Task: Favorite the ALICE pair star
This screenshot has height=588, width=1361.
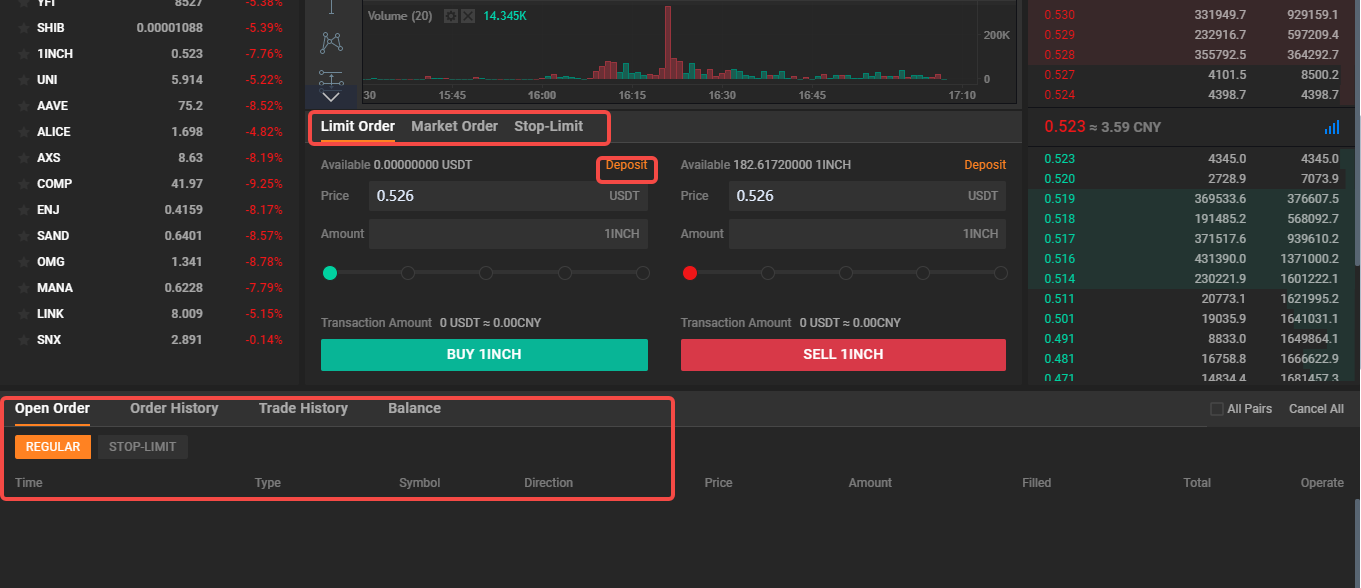Action: pyautogui.click(x=23, y=132)
